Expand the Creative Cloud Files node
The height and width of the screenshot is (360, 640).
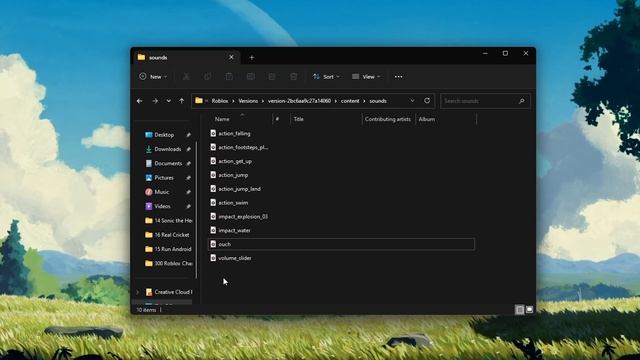click(x=138, y=292)
